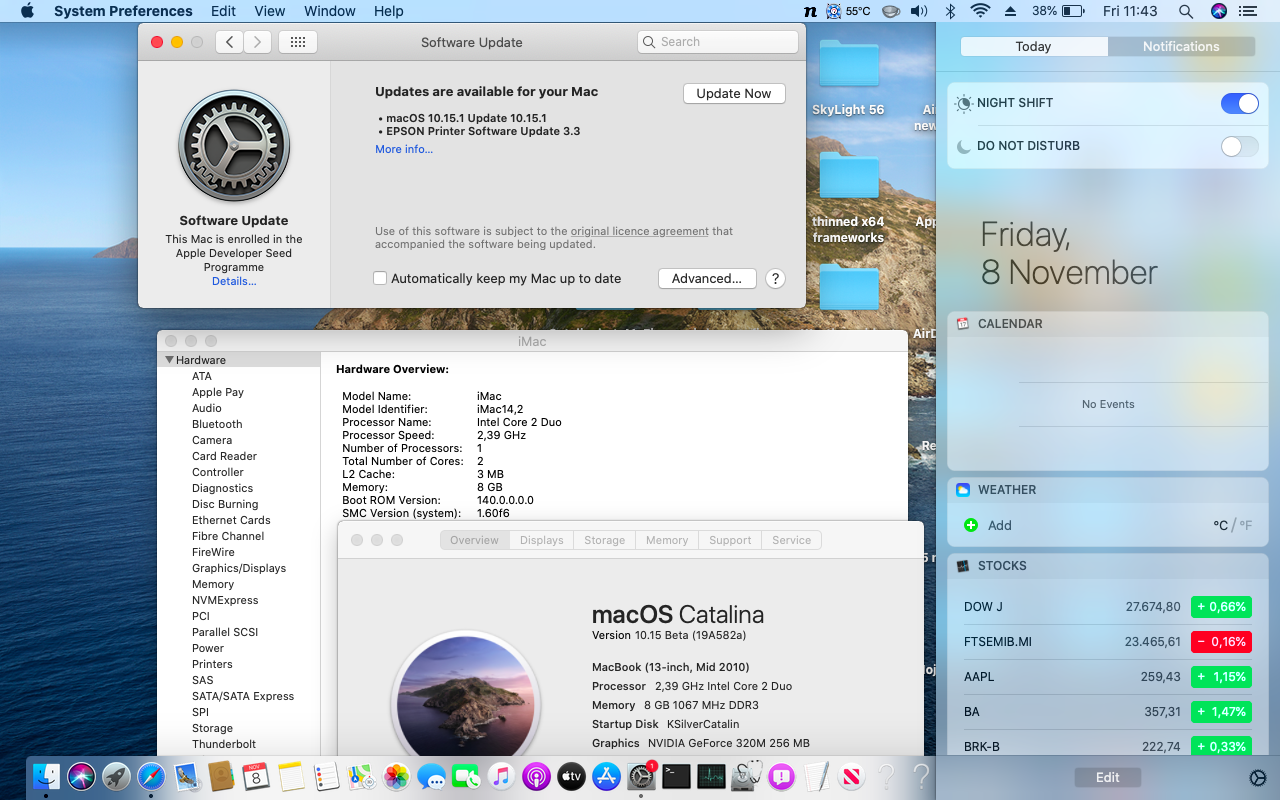The width and height of the screenshot is (1280, 800).
Task: Open Notes app in the Dock
Action: (x=291, y=776)
